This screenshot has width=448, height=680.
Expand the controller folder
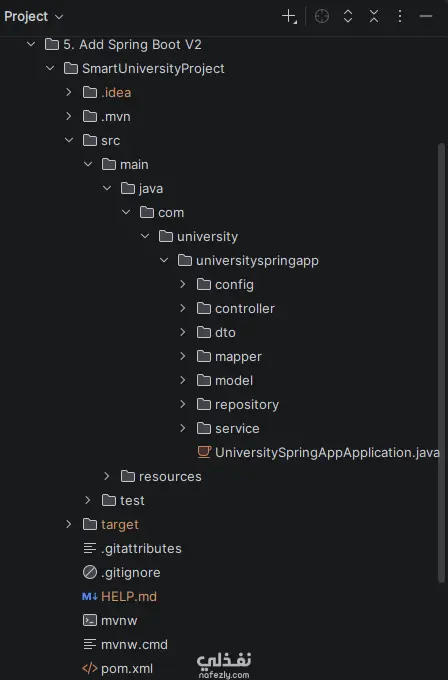(x=183, y=308)
